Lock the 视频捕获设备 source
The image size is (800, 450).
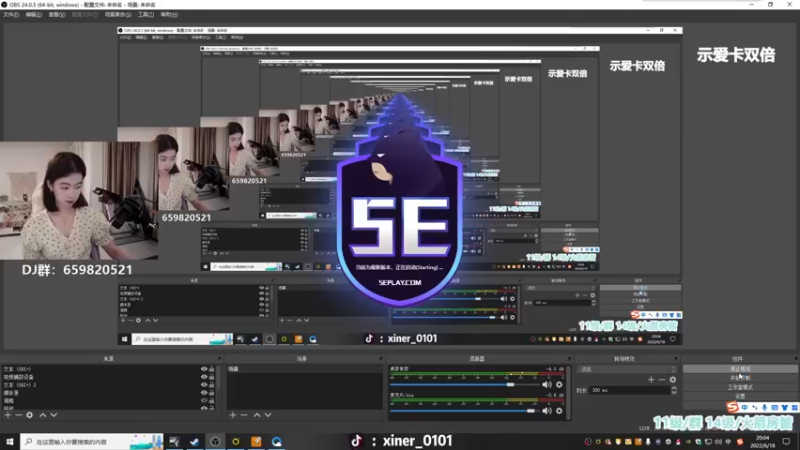212,377
